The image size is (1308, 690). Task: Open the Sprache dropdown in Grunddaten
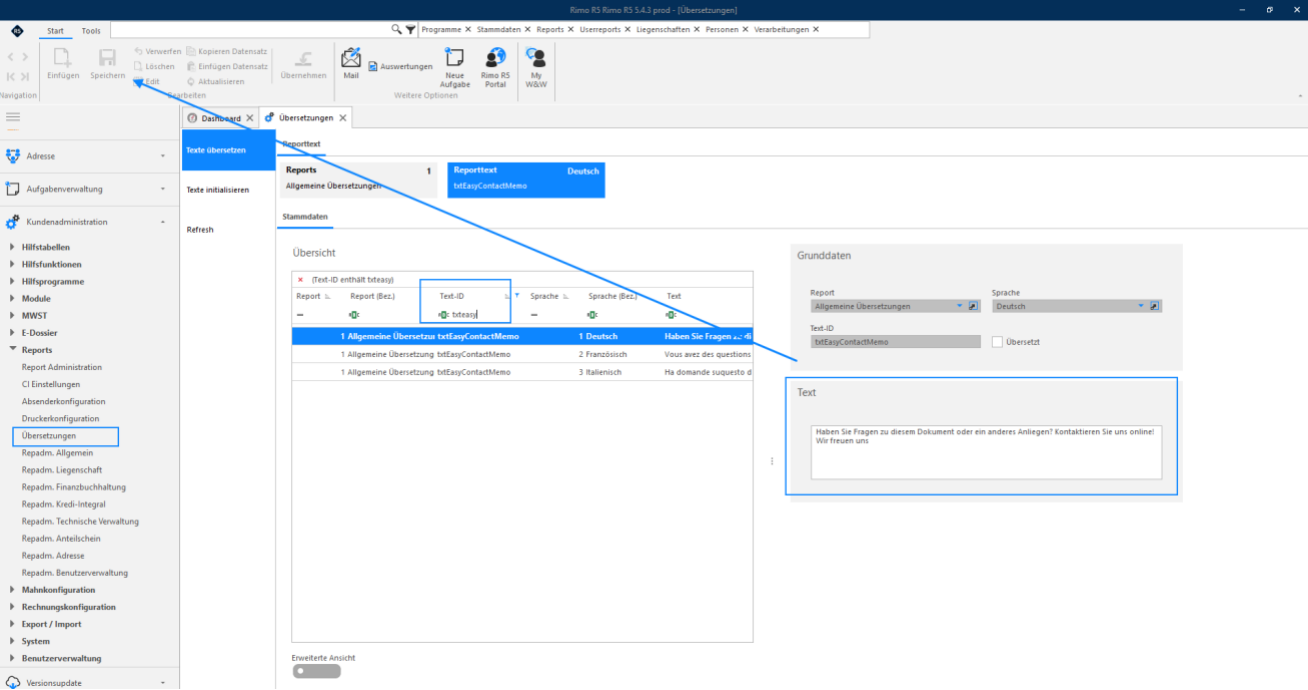[x=1142, y=307]
